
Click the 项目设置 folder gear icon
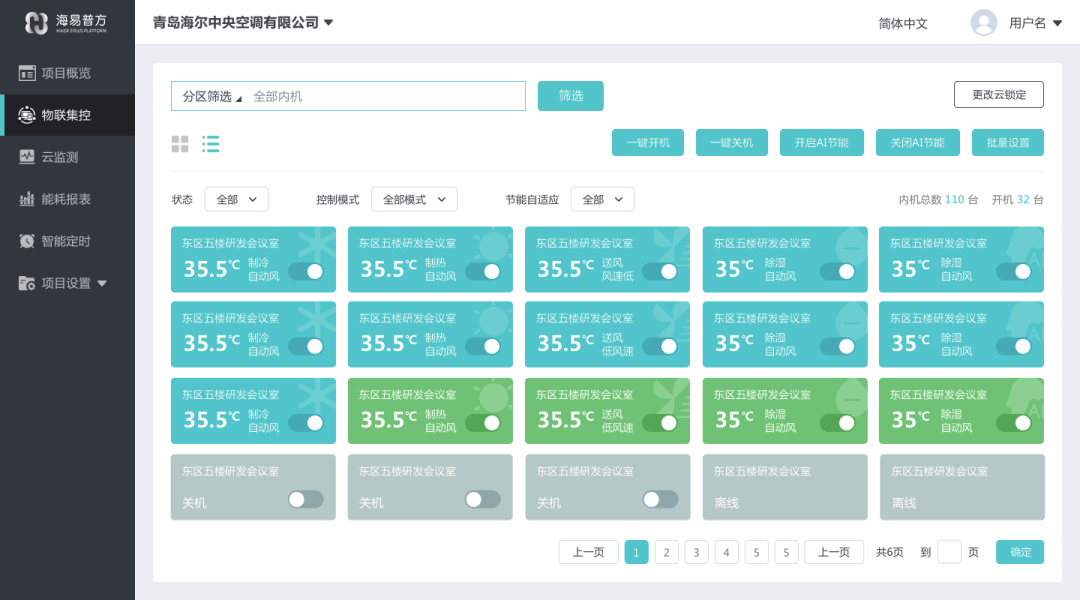pos(27,283)
